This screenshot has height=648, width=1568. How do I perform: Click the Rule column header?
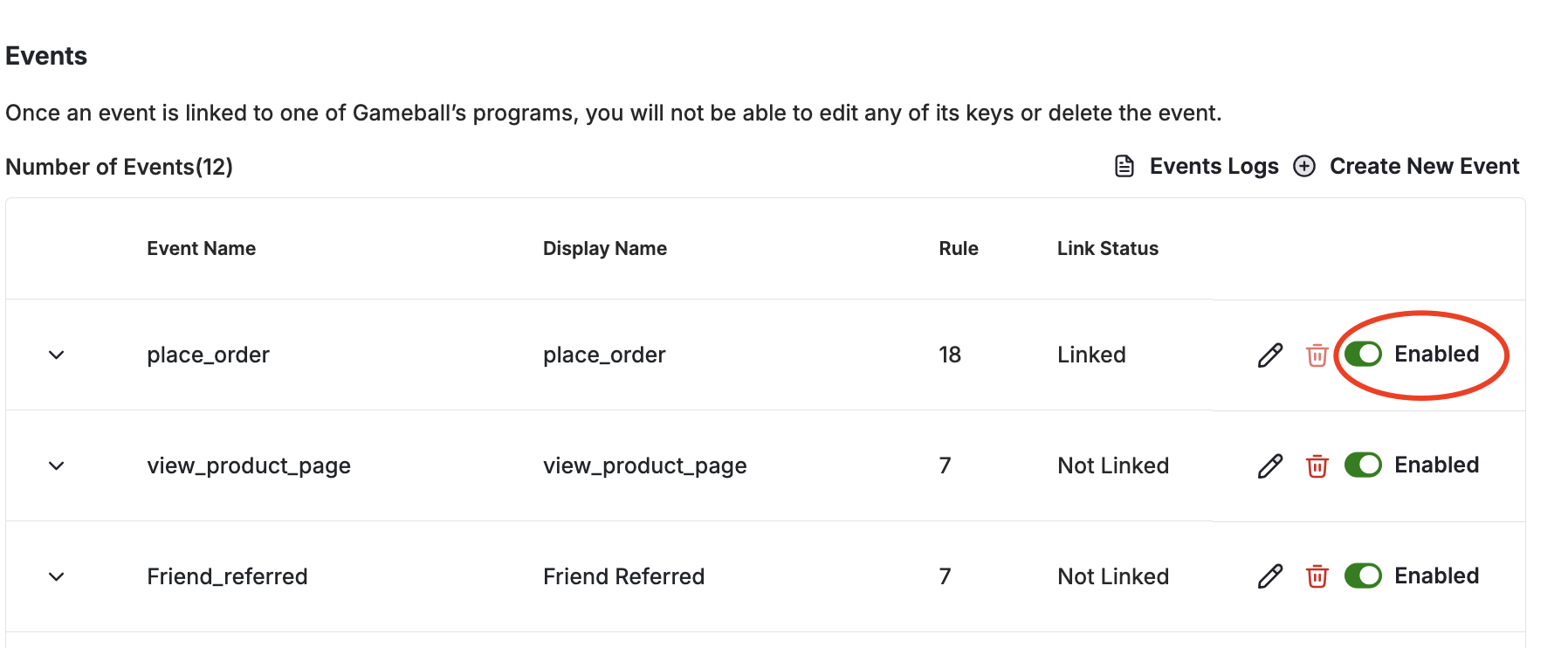tap(958, 248)
